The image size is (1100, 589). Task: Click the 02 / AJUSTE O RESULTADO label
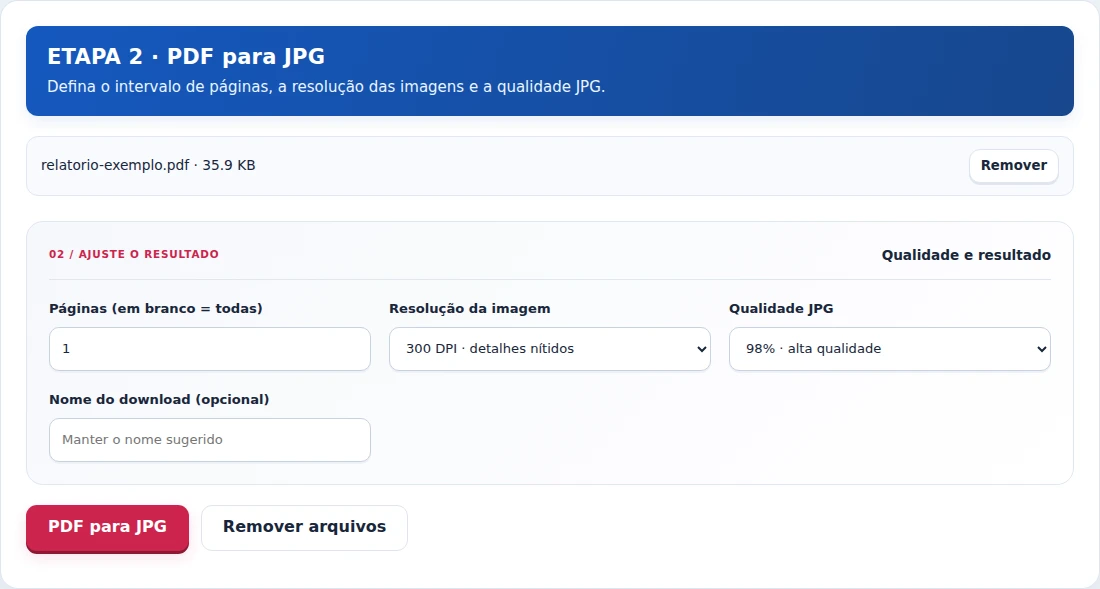134,254
